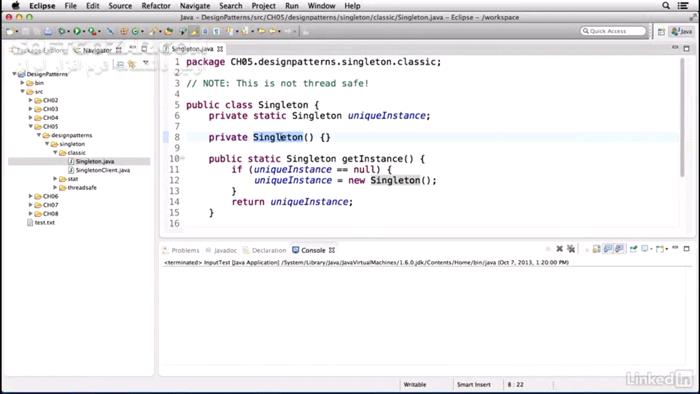Click Open Console icon
This screenshot has height=394, width=700.
point(660,249)
